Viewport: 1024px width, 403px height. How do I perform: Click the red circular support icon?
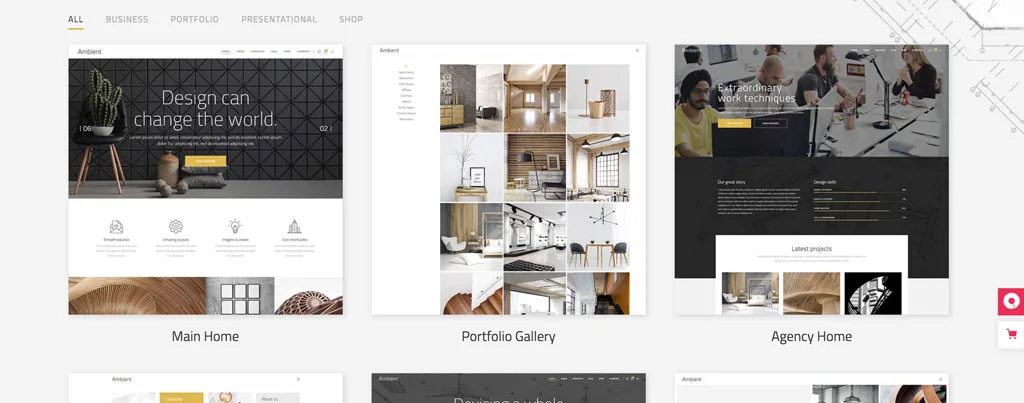coord(1010,302)
